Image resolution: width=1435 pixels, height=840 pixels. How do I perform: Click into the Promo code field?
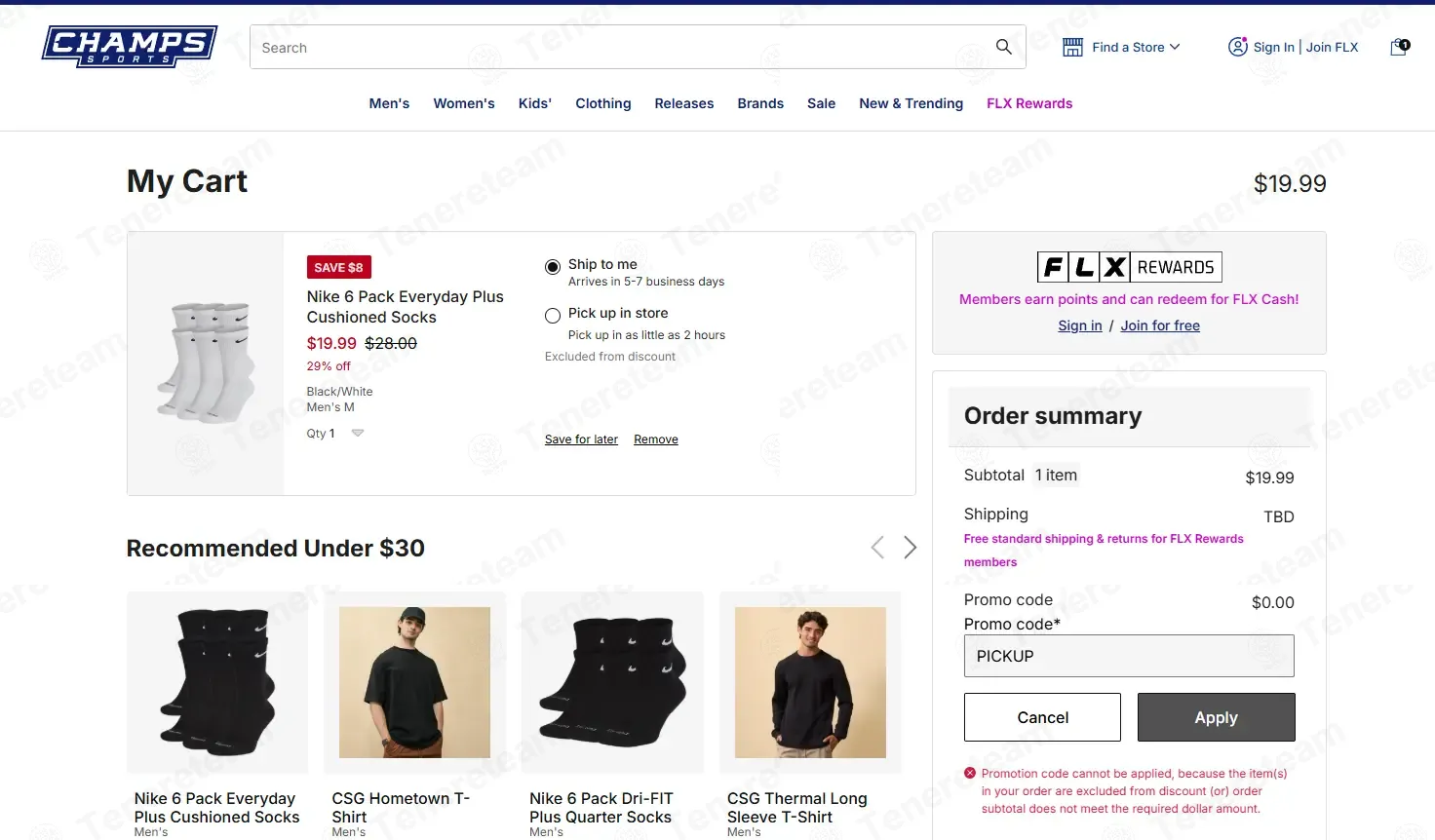click(1129, 656)
